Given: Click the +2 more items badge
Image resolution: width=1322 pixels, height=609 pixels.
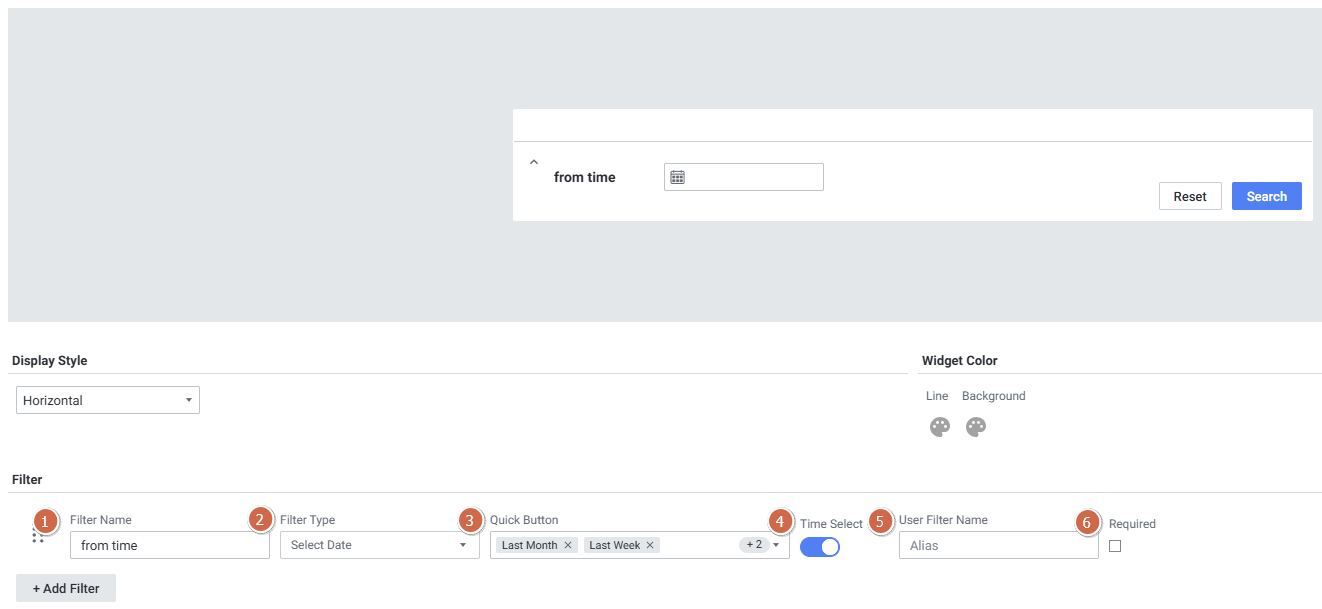Looking at the screenshot, I should 753,545.
